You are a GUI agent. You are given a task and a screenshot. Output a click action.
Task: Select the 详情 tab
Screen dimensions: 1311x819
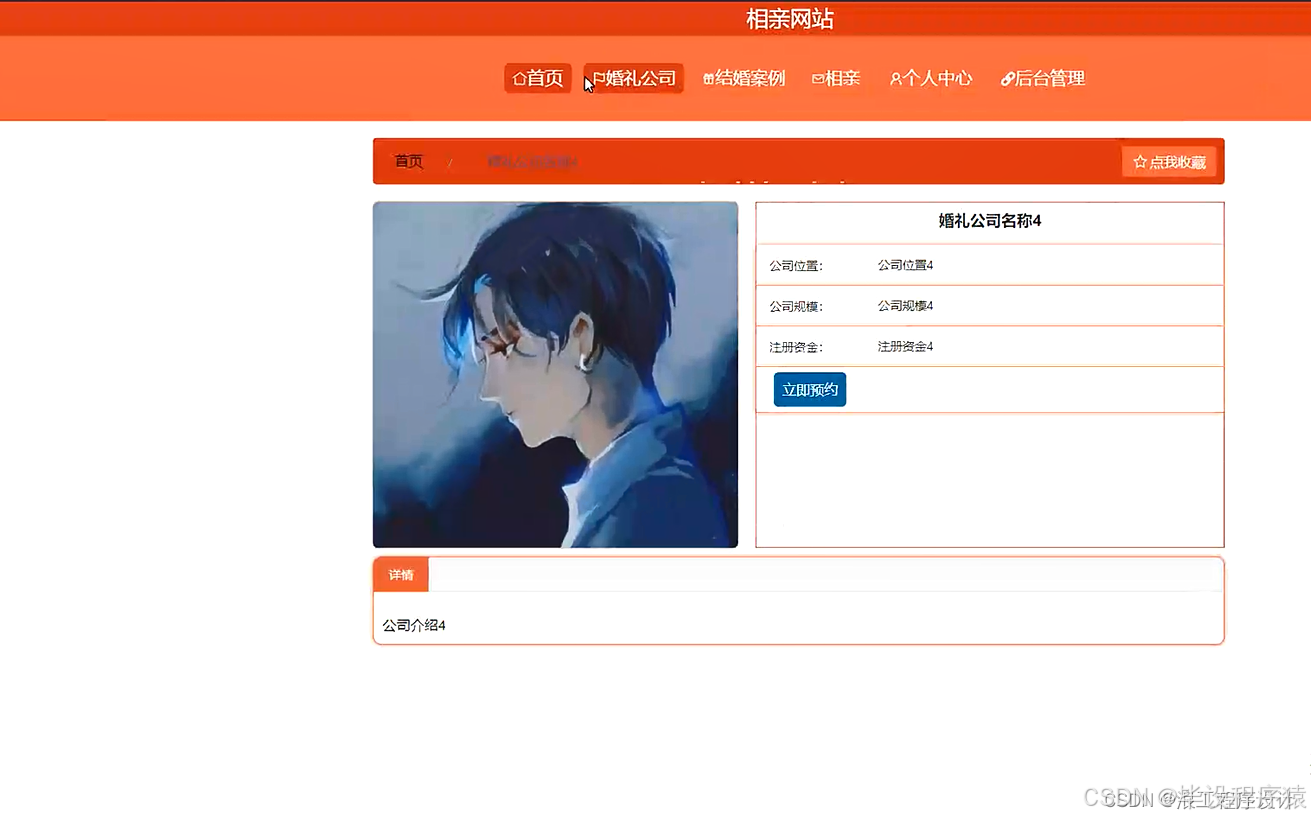pos(401,575)
